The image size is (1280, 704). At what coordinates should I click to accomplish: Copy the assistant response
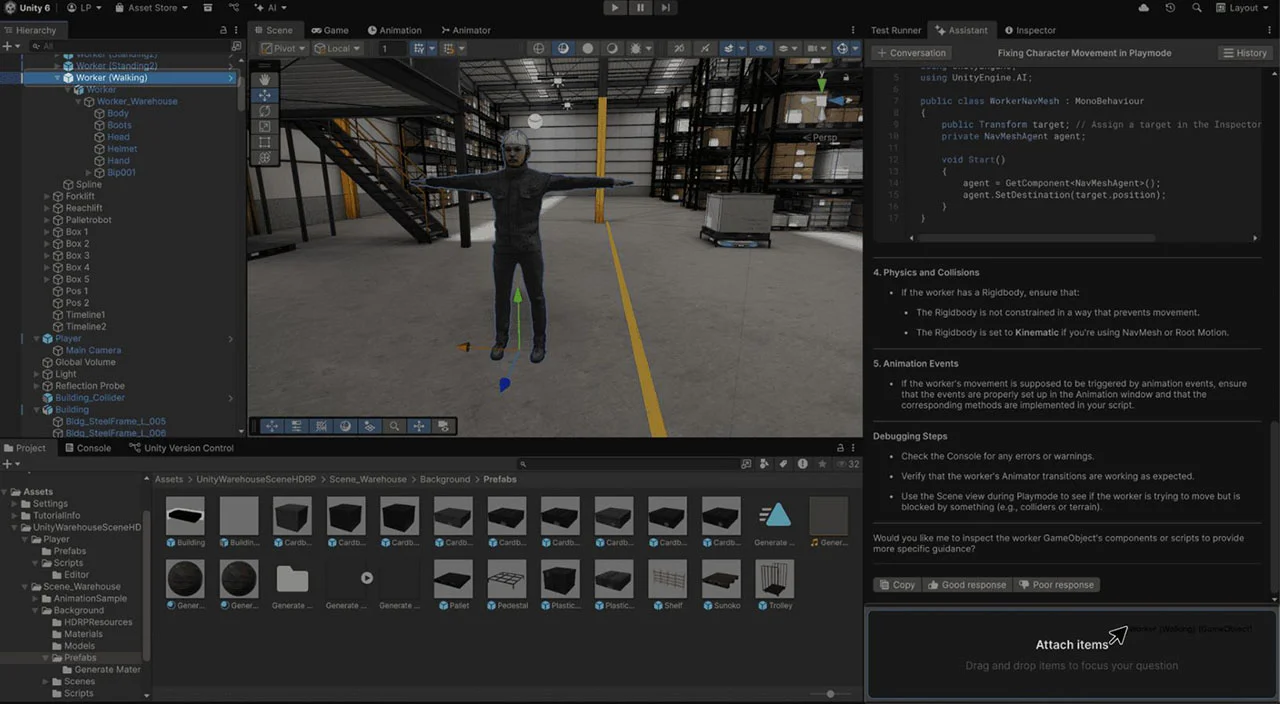896,585
